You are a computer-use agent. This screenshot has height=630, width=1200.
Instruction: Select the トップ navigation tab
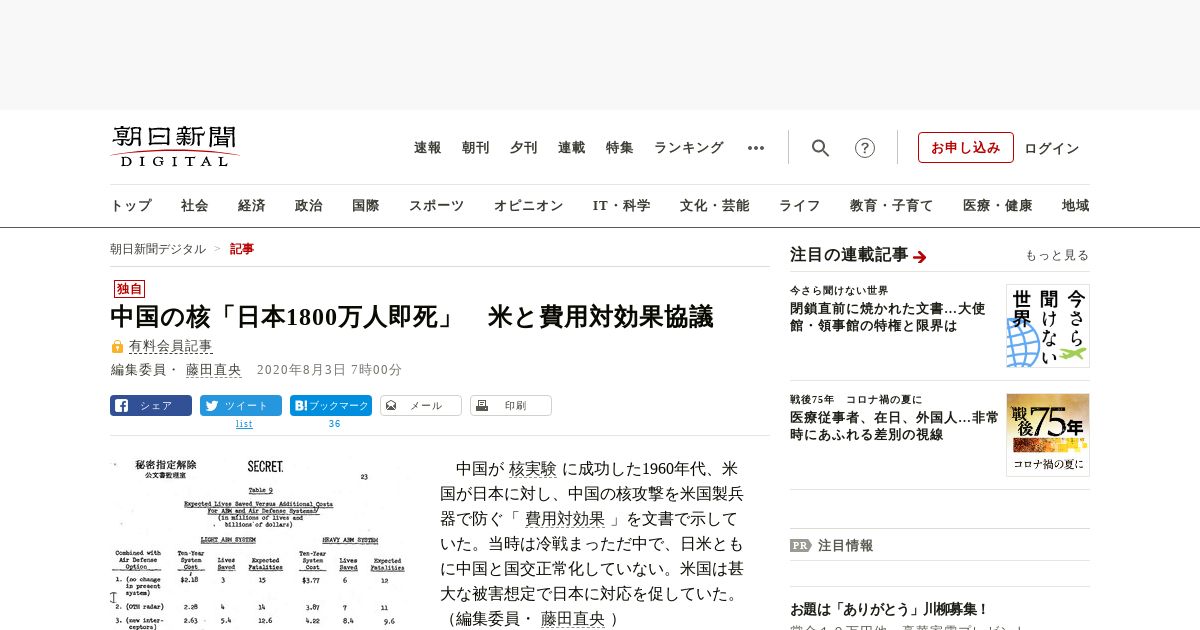[x=131, y=206]
